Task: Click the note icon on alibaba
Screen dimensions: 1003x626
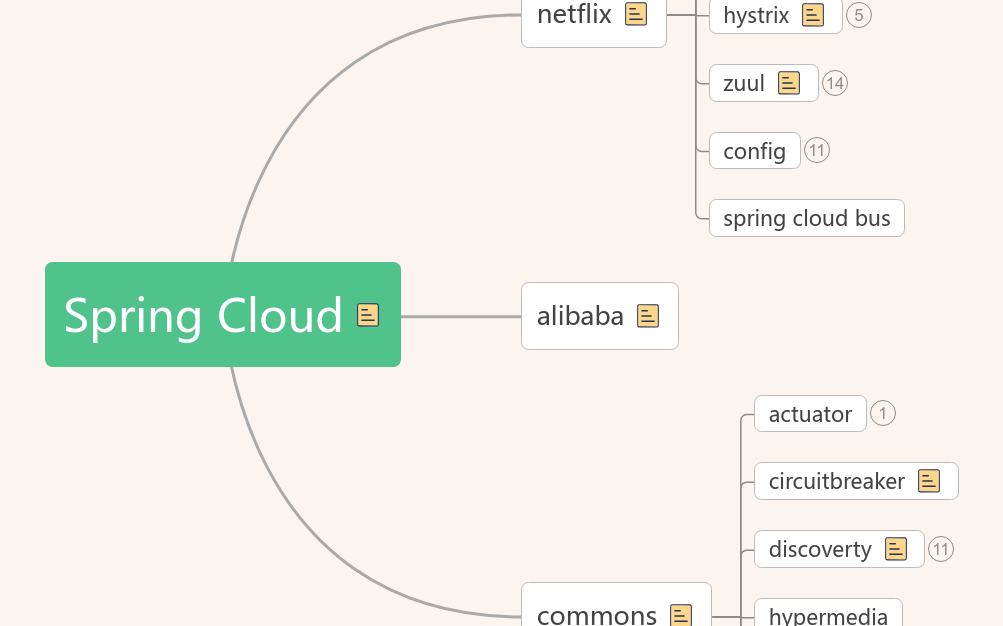Action: click(x=648, y=316)
